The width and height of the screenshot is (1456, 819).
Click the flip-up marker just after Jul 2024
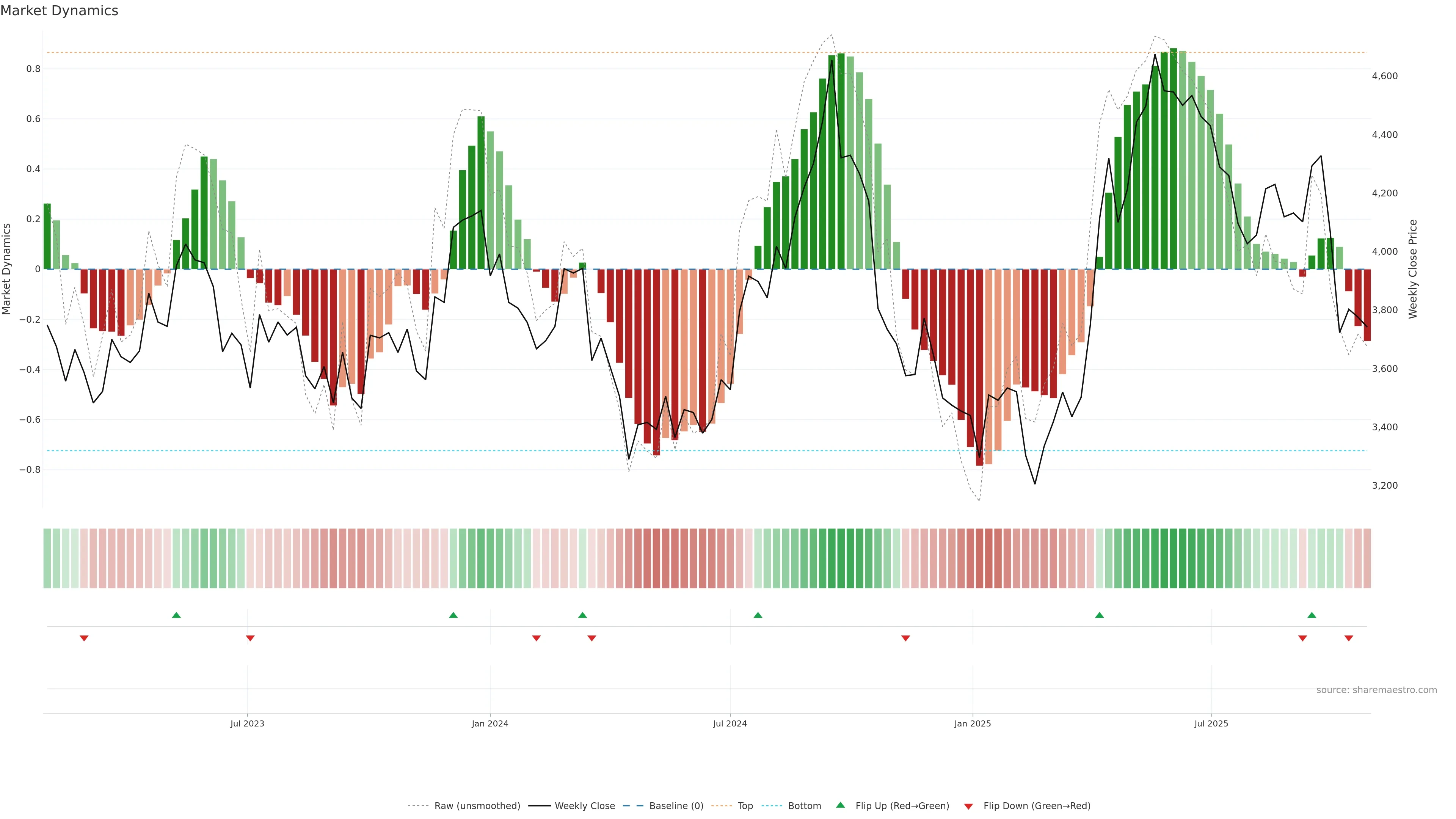point(758,615)
